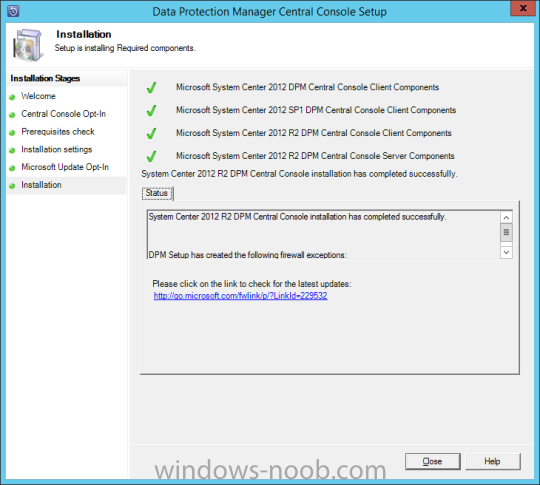Select the Installation stage
This screenshot has width=540, height=485.
click(x=41, y=185)
